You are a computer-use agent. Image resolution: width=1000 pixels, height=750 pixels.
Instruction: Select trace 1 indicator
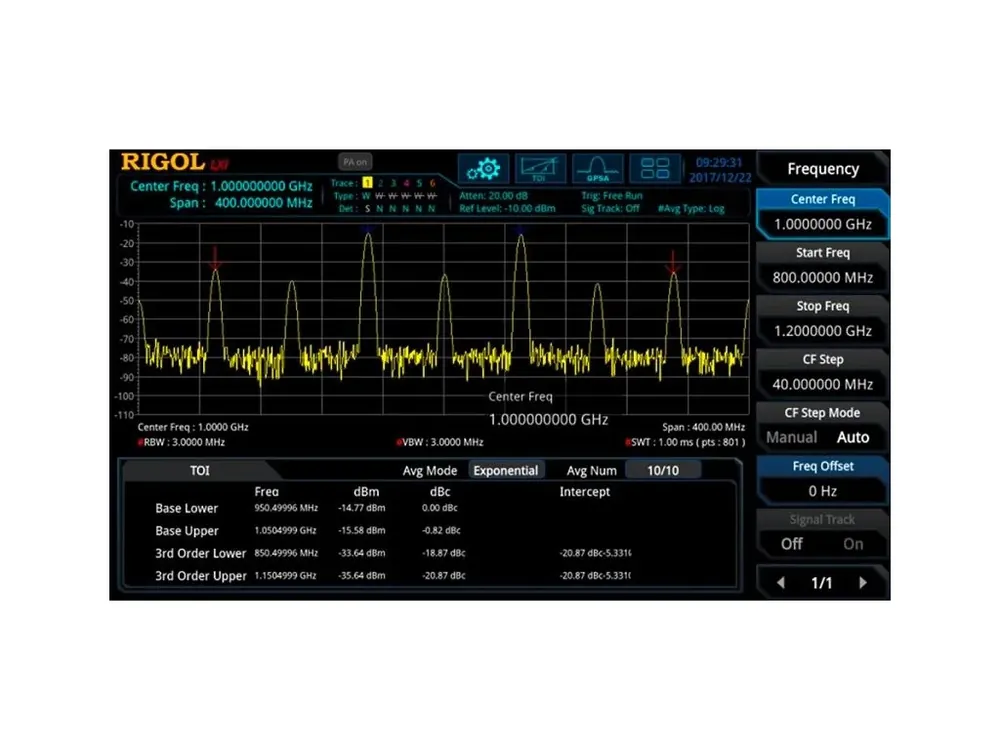click(367, 183)
